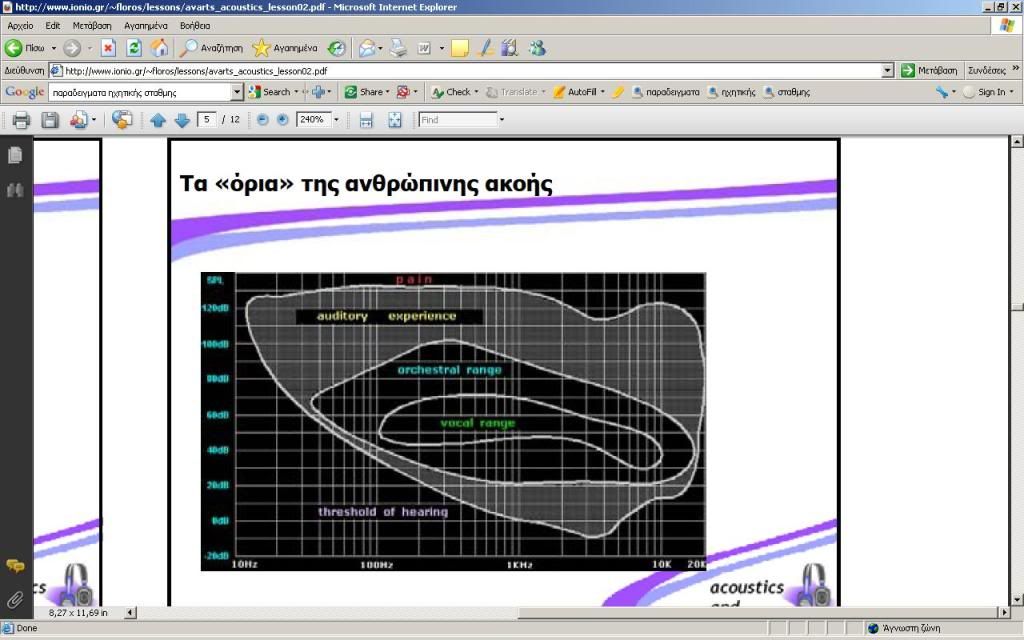The height and width of the screenshot is (640, 1024).
Task: Click the page number field
Action: click(207, 120)
